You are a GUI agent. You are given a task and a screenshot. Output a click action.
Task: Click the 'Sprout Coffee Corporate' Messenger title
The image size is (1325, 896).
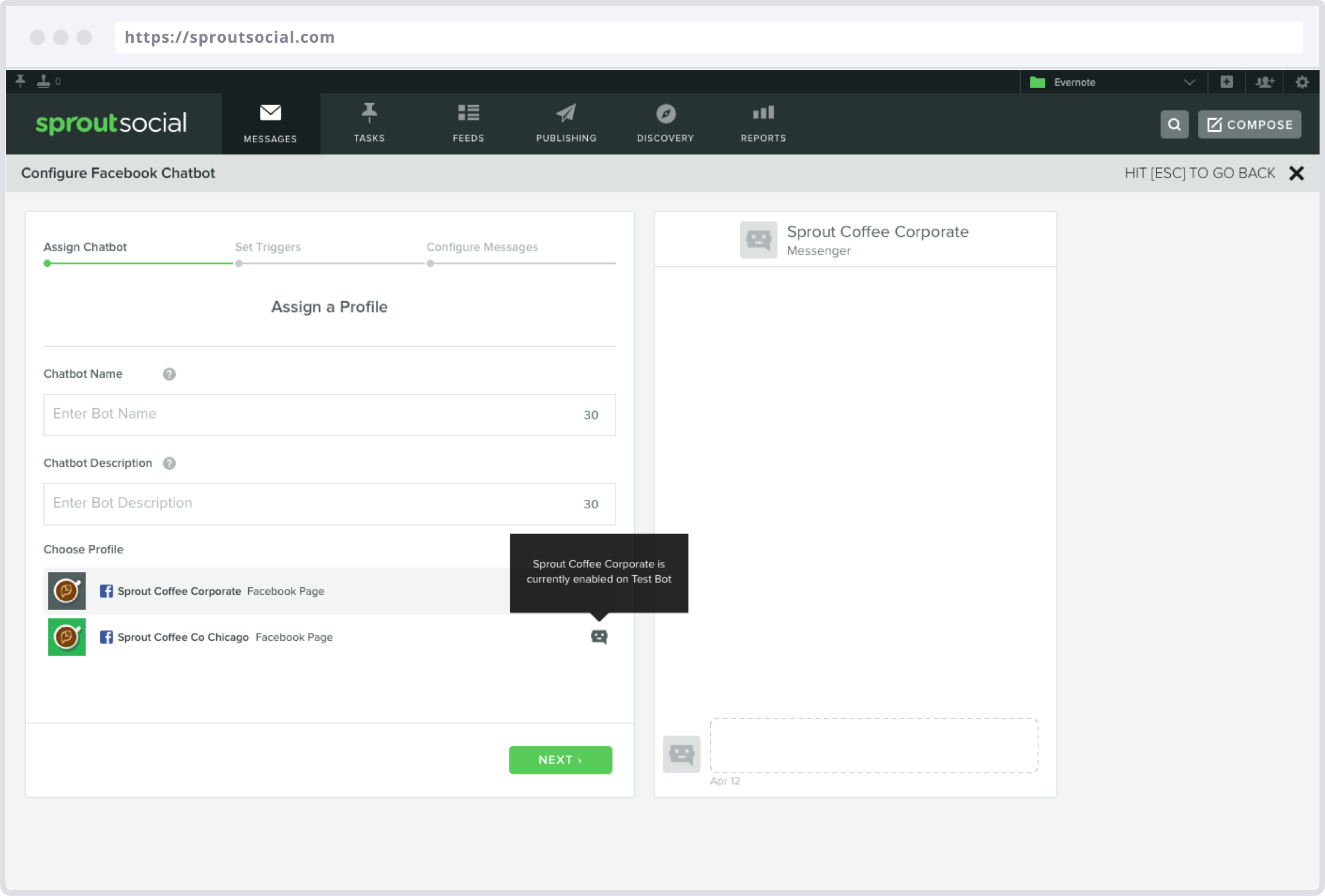[878, 232]
